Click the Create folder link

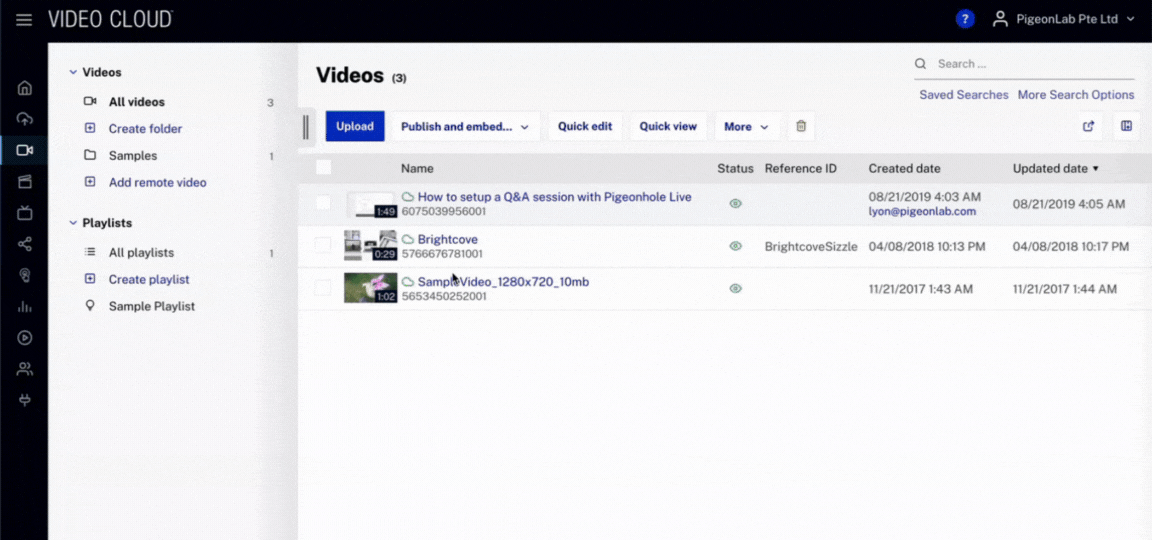pos(145,129)
